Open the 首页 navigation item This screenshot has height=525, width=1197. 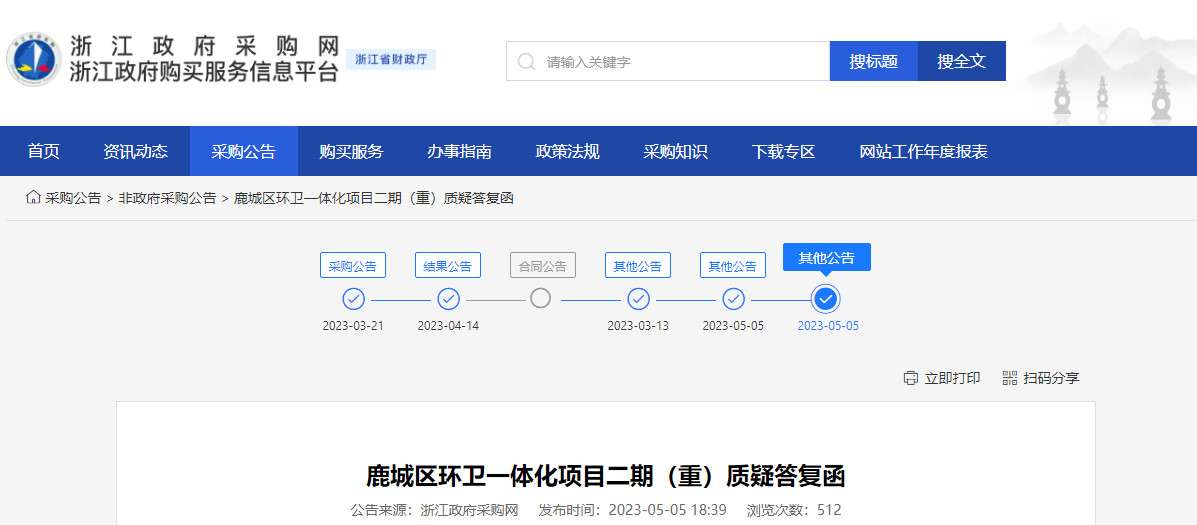coord(44,151)
